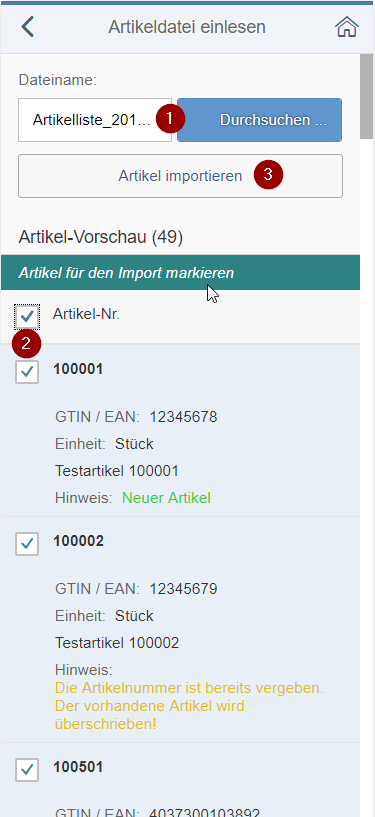The image size is (375, 817).
Task: Click the vertical scrollbar thumb
Action: click(367, 96)
